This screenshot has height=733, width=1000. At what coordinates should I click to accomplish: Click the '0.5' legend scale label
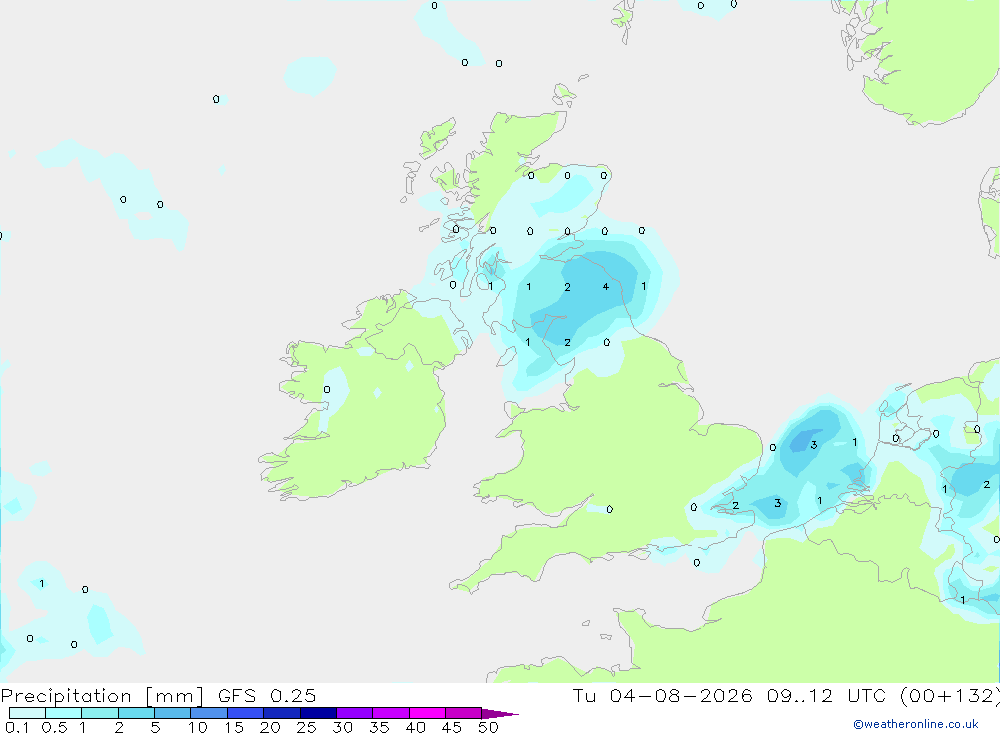point(54,727)
